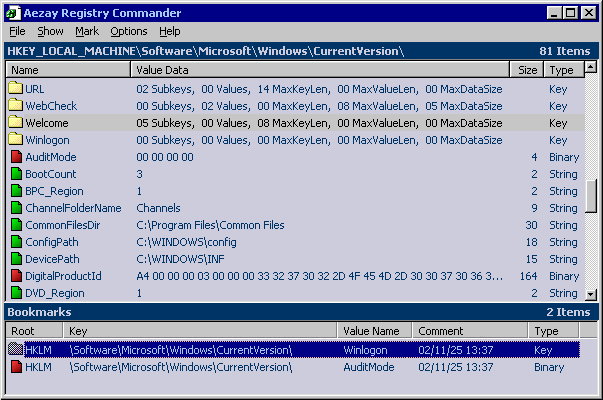The height and width of the screenshot is (400, 603).
Task: Click the Winlogon bookmark key icon
Action: tap(15, 349)
